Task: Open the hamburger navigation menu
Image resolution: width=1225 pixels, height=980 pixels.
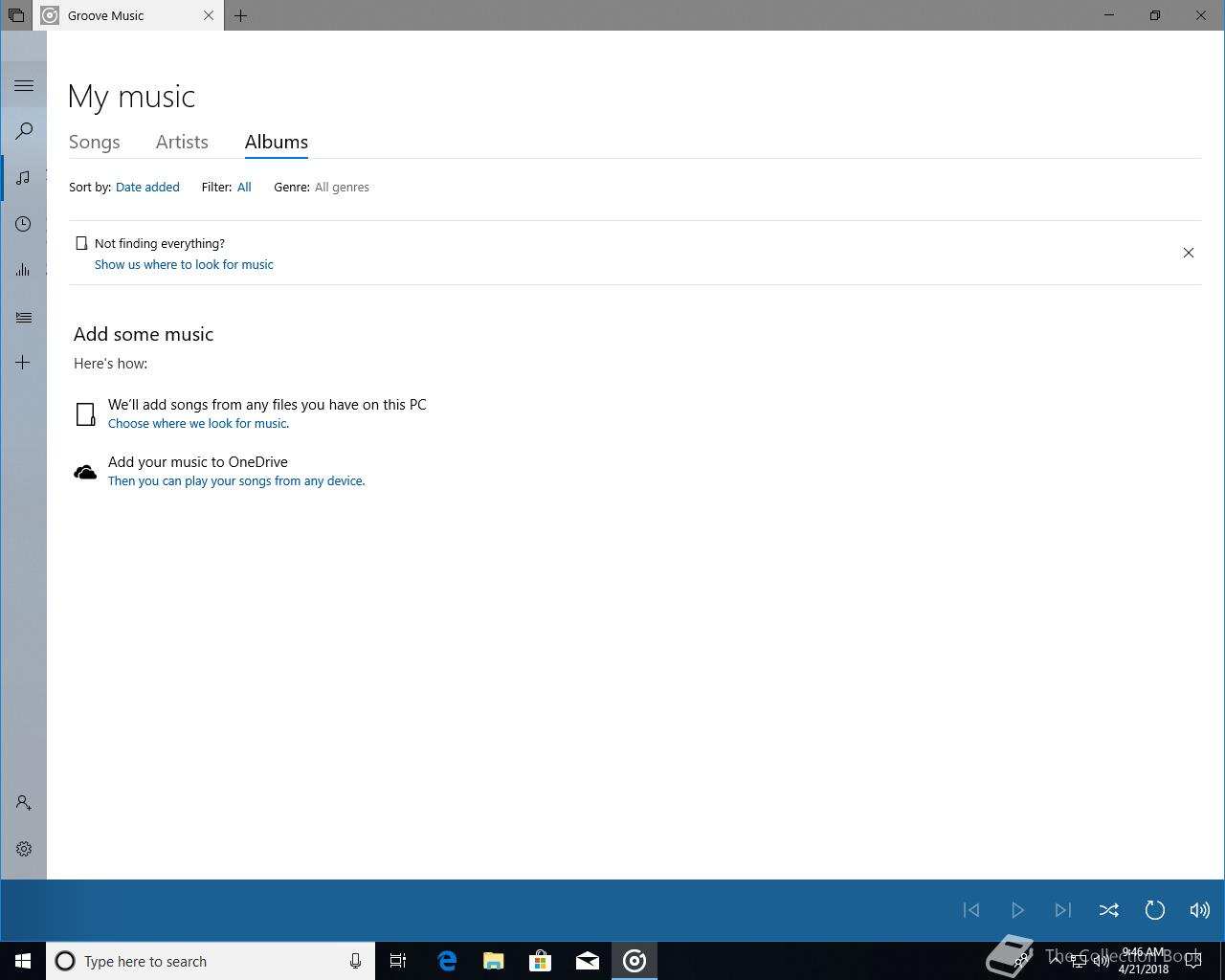Action: tap(24, 85)
